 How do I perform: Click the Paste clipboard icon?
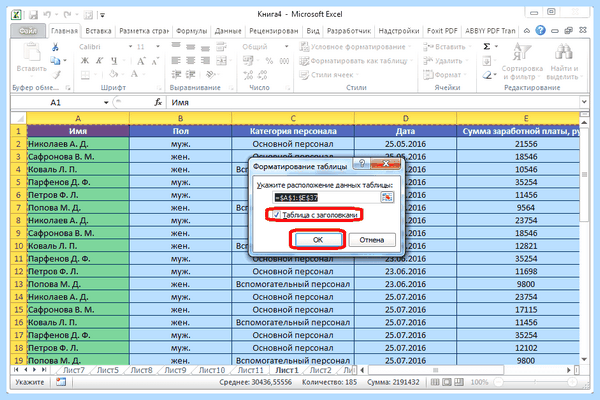[31, 52]
